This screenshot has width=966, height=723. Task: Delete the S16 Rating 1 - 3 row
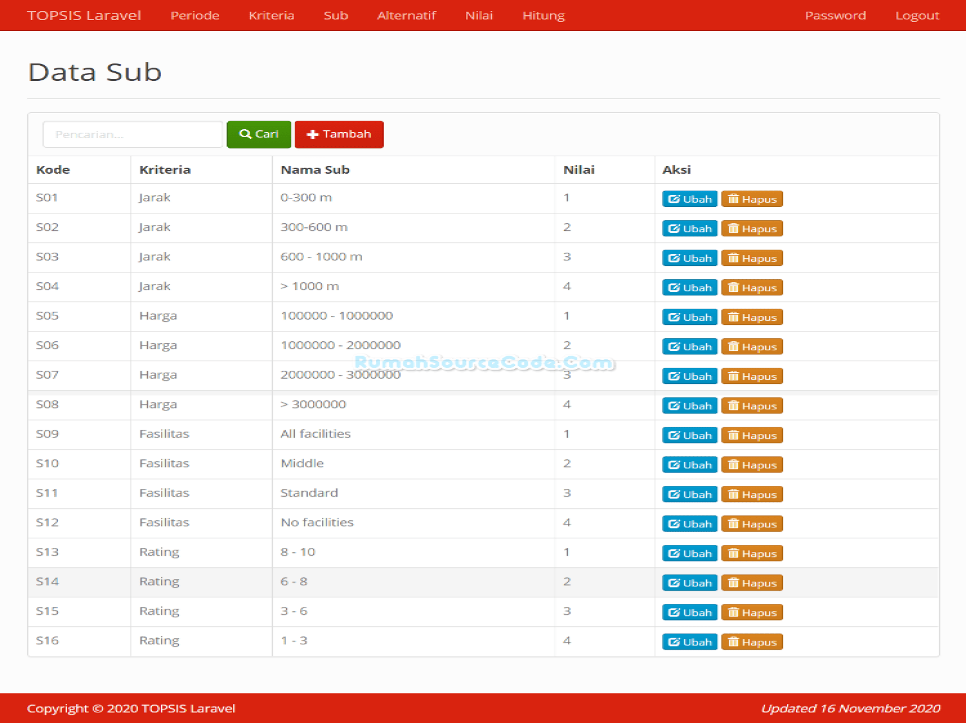(752, 642)
